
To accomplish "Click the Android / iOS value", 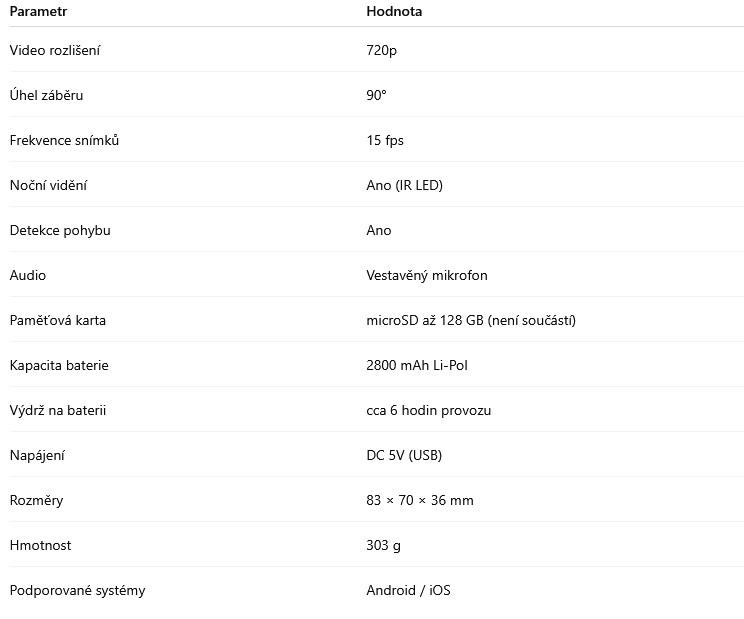I will click(x=408, y=591).
